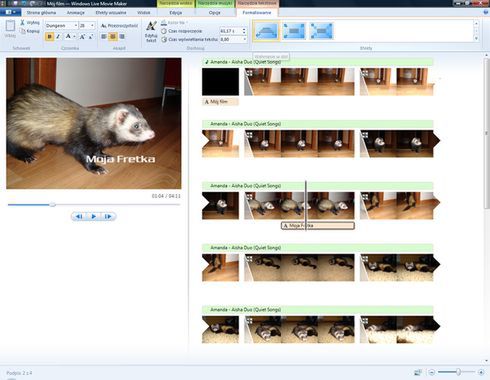Image resolution: width=490 pixels, height=380 pixels.
Task: Select the first music track Amanda bar
Action: click(x=318, y=62)
